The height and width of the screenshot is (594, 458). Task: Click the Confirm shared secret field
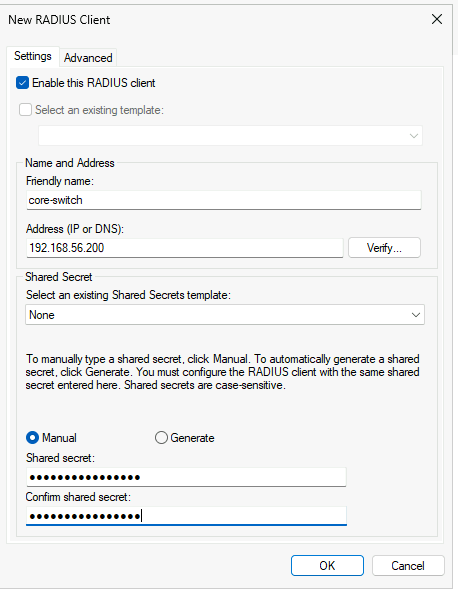point(186,516)
